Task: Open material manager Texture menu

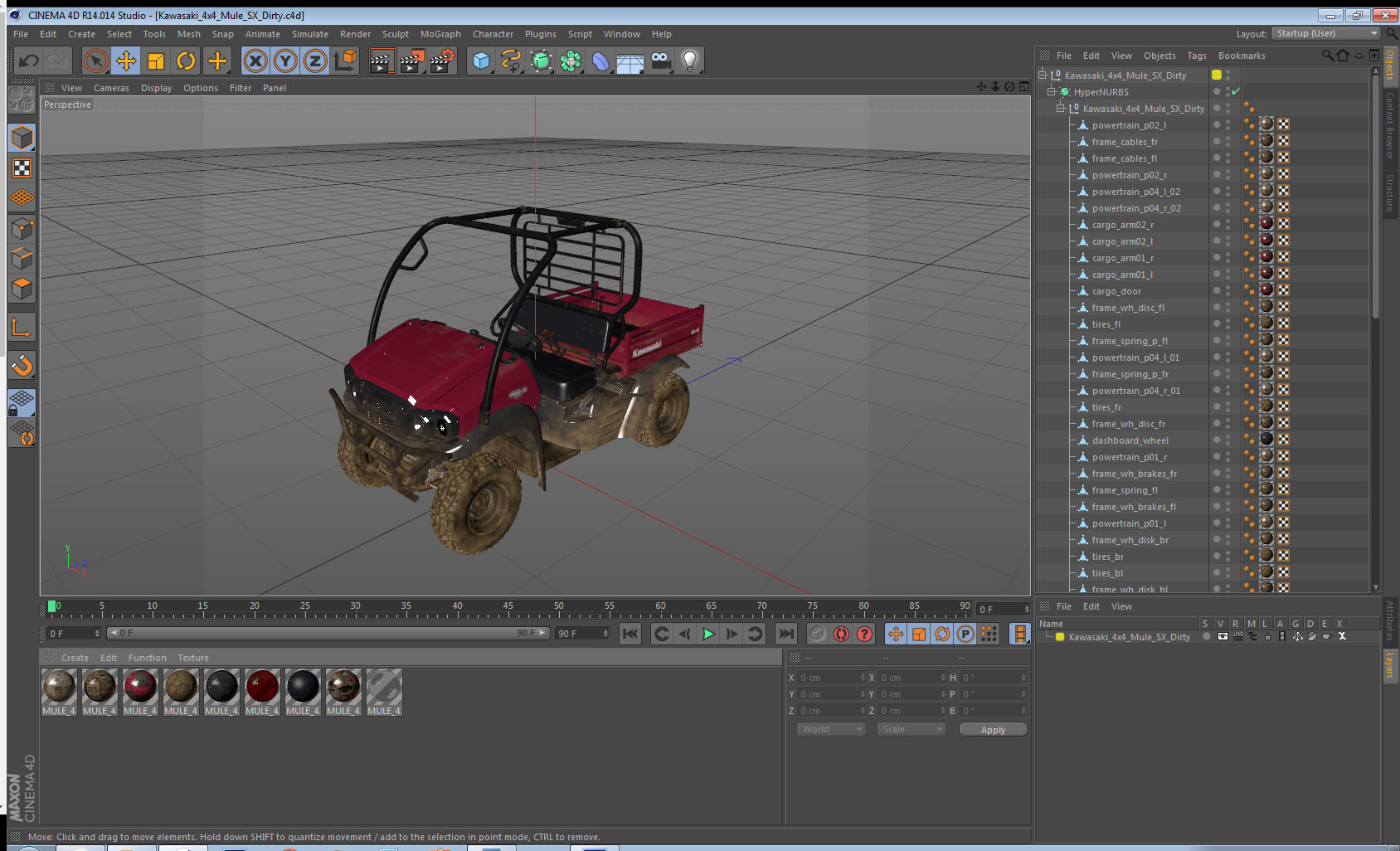Action: pos(193,658)
